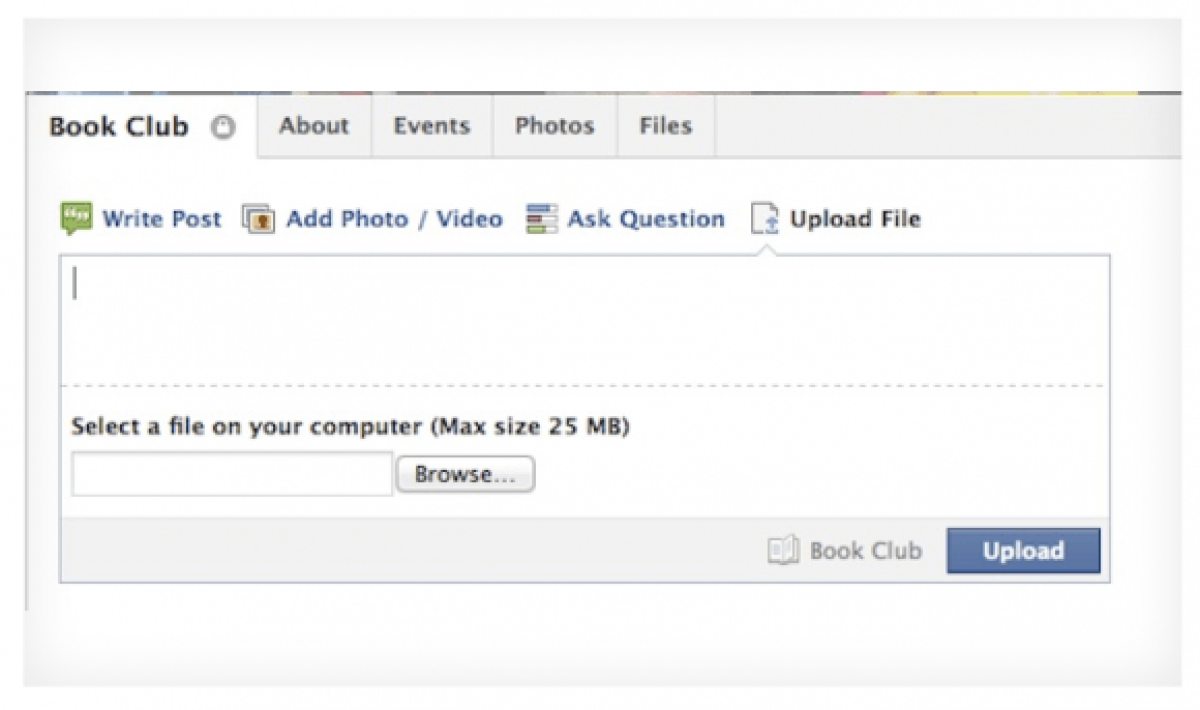The width and height of the screenshot is (1200, 710).
Task: Click the notification icon beside Book Club
Action: tap(225, 128)
